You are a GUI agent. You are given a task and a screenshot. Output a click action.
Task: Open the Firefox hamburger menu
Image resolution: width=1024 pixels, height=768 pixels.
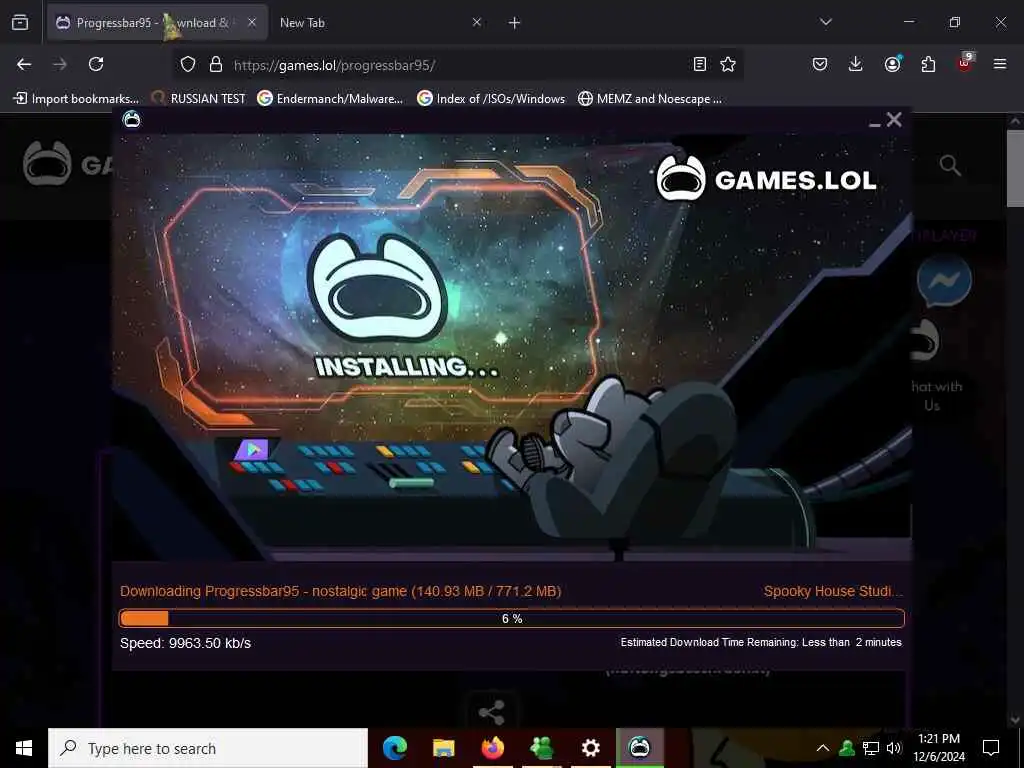coord(999,64)
